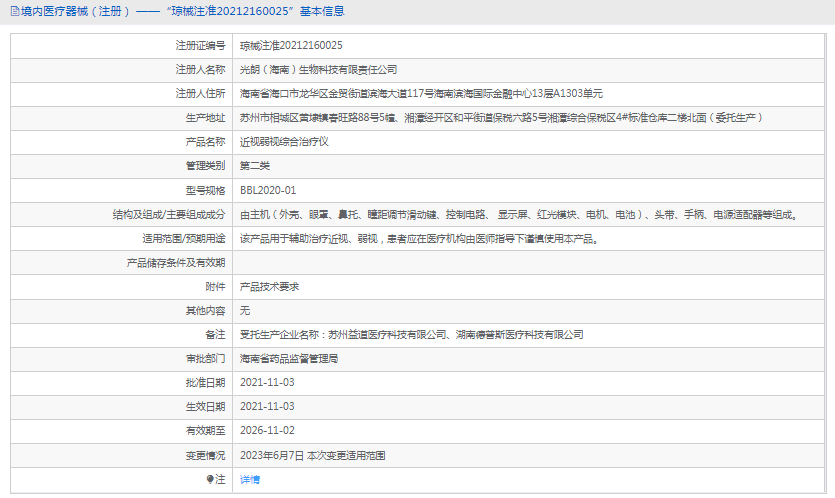Click the 审批部门 row label
This screenshot has height=498, width=835.
[x=206, y=358]
